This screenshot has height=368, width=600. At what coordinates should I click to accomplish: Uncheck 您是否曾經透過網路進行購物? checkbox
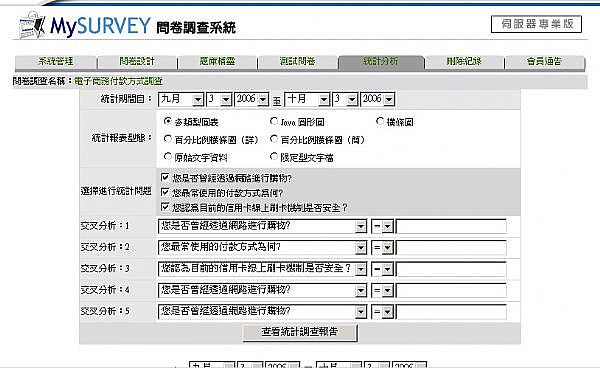click(x=165, y=177)
